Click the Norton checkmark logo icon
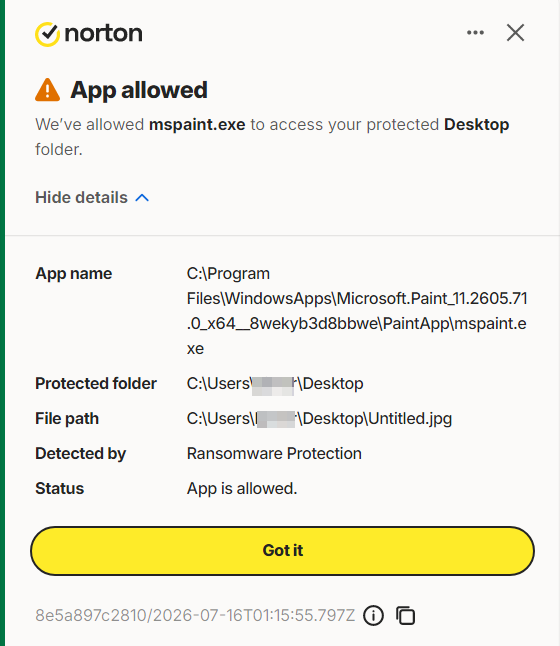Image resolution: width=560 pixels, height=646 pixels. click(x=47, y=34)
